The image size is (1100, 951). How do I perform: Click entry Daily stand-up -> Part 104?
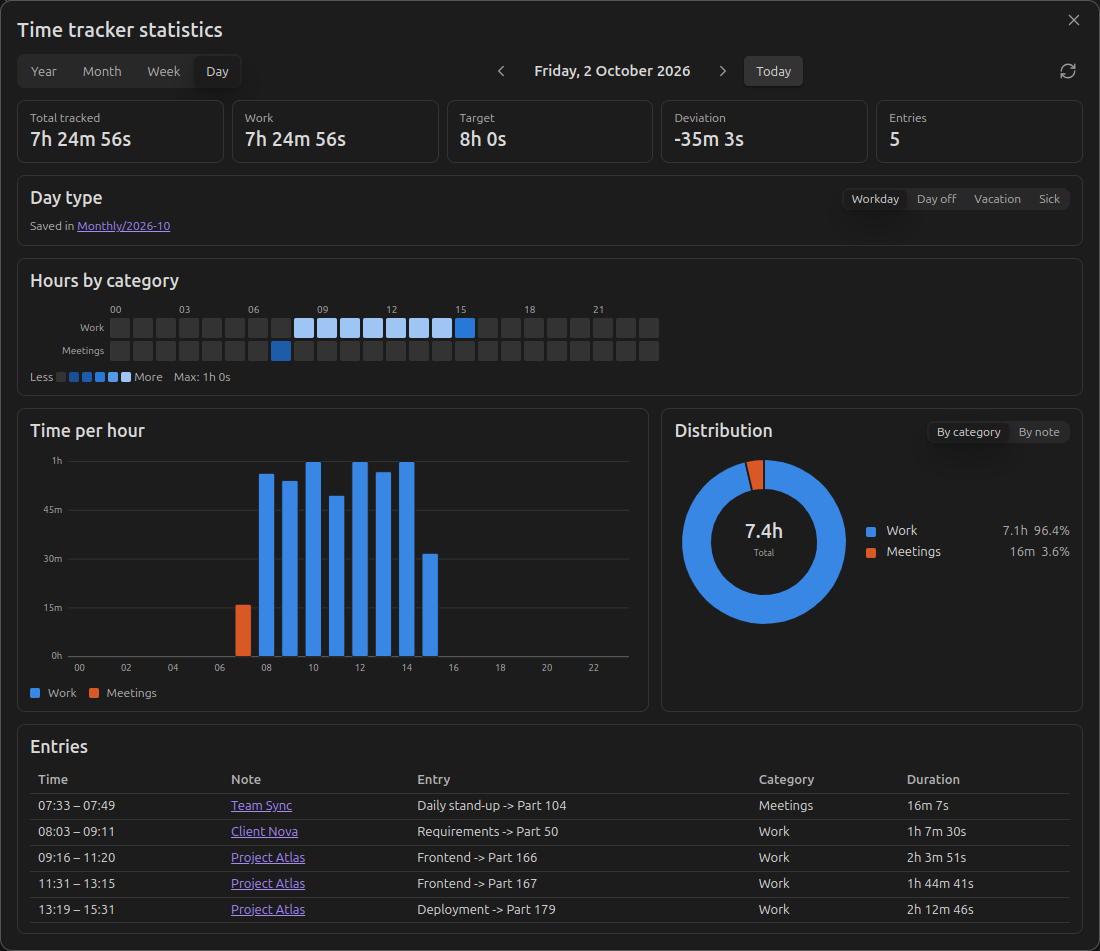click(x=492, y=806)
